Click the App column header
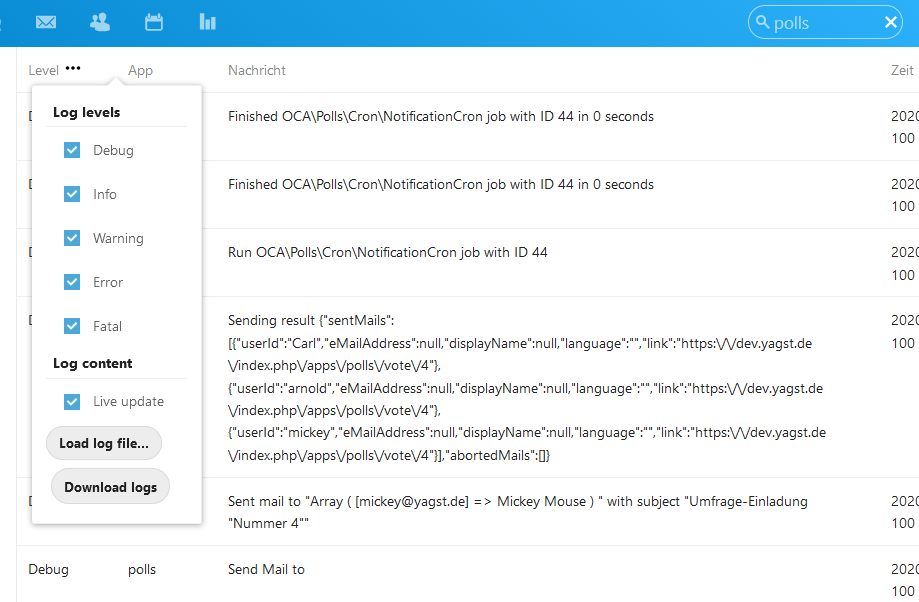 tap(140, 70)
